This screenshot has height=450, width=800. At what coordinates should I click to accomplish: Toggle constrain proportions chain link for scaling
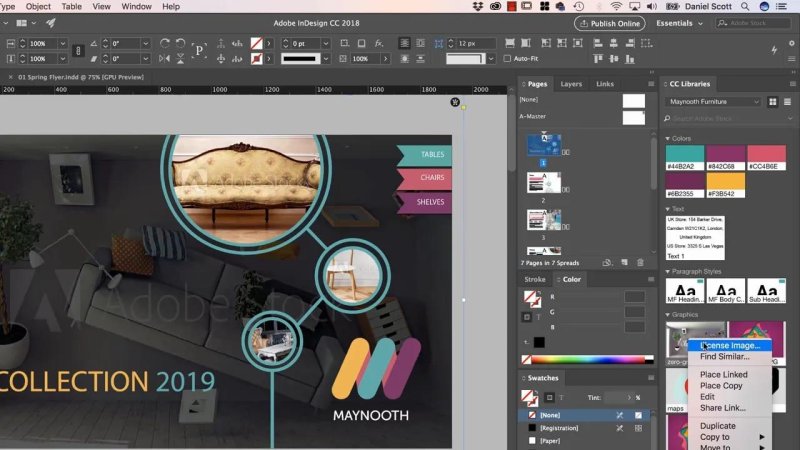[x=78, y=51]
